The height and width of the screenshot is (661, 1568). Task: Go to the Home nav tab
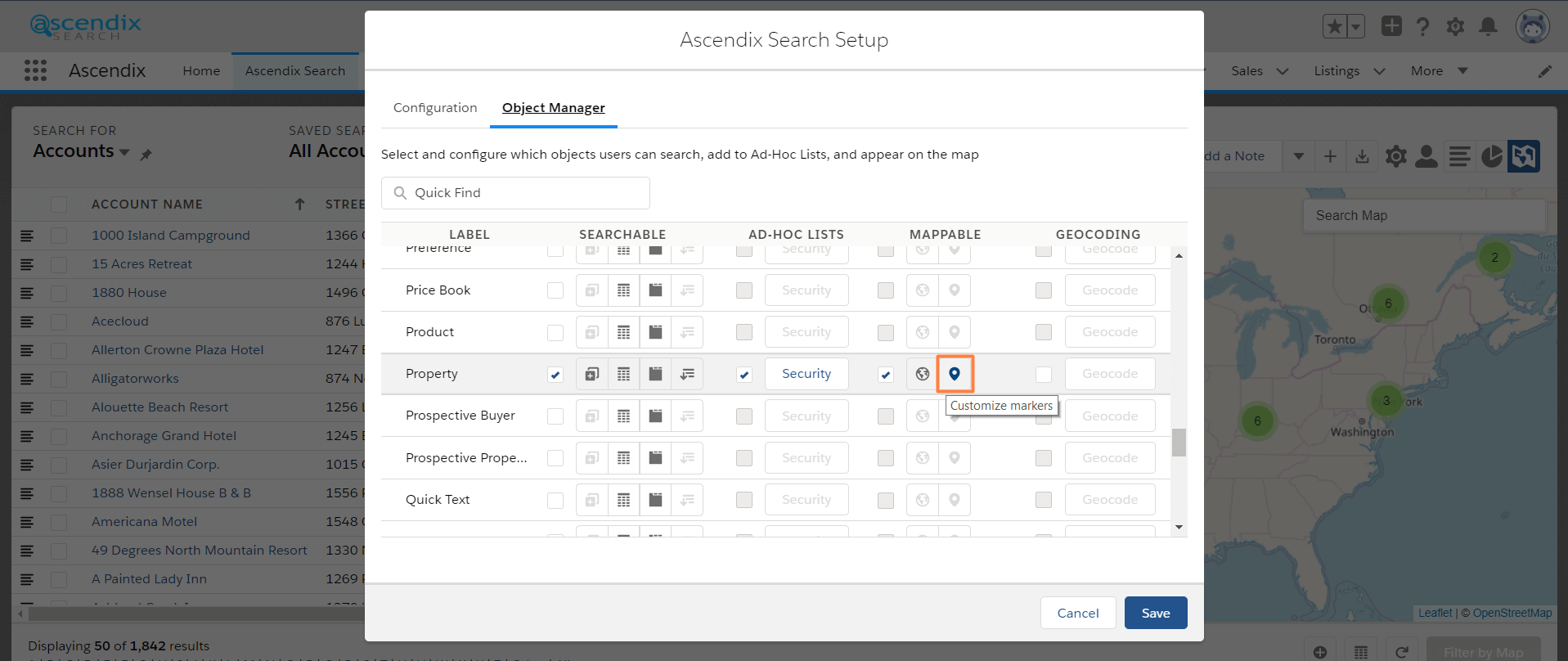(x=201, y=71)
